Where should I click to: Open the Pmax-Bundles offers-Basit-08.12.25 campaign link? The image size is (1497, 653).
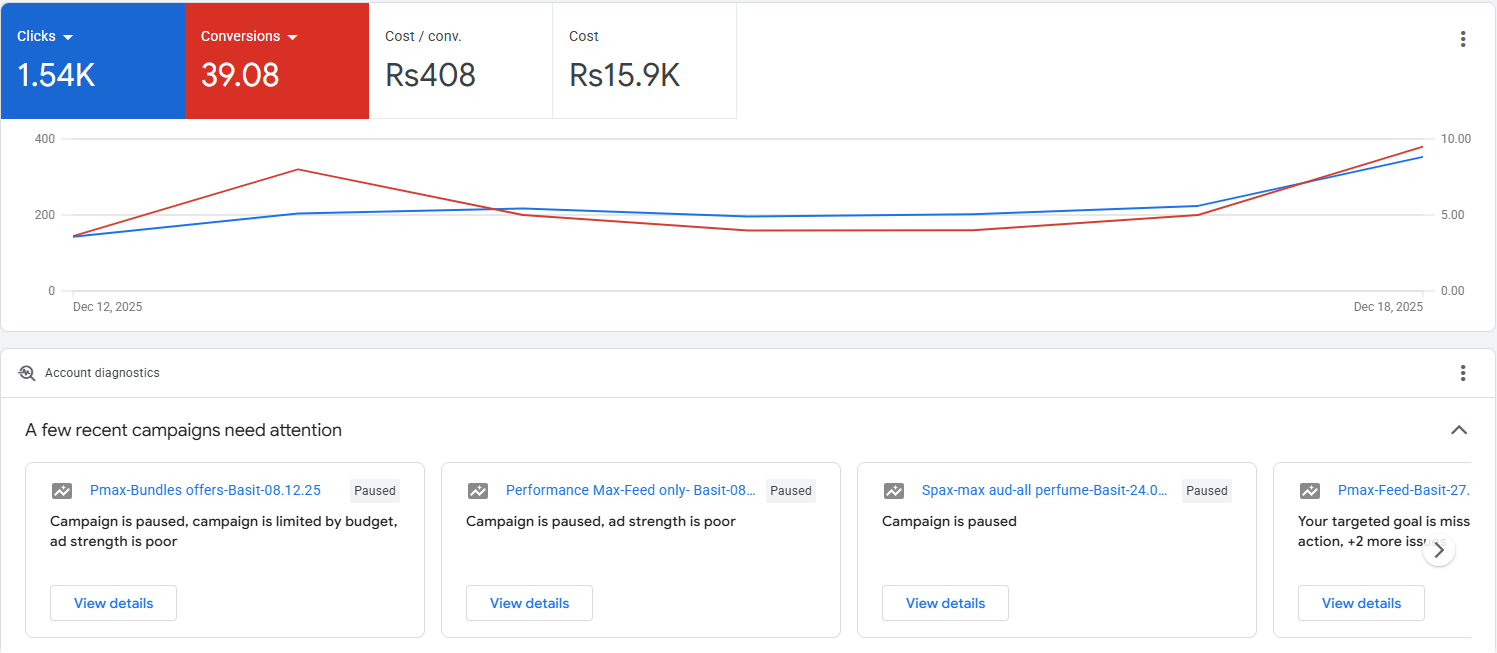coord(205,490)
